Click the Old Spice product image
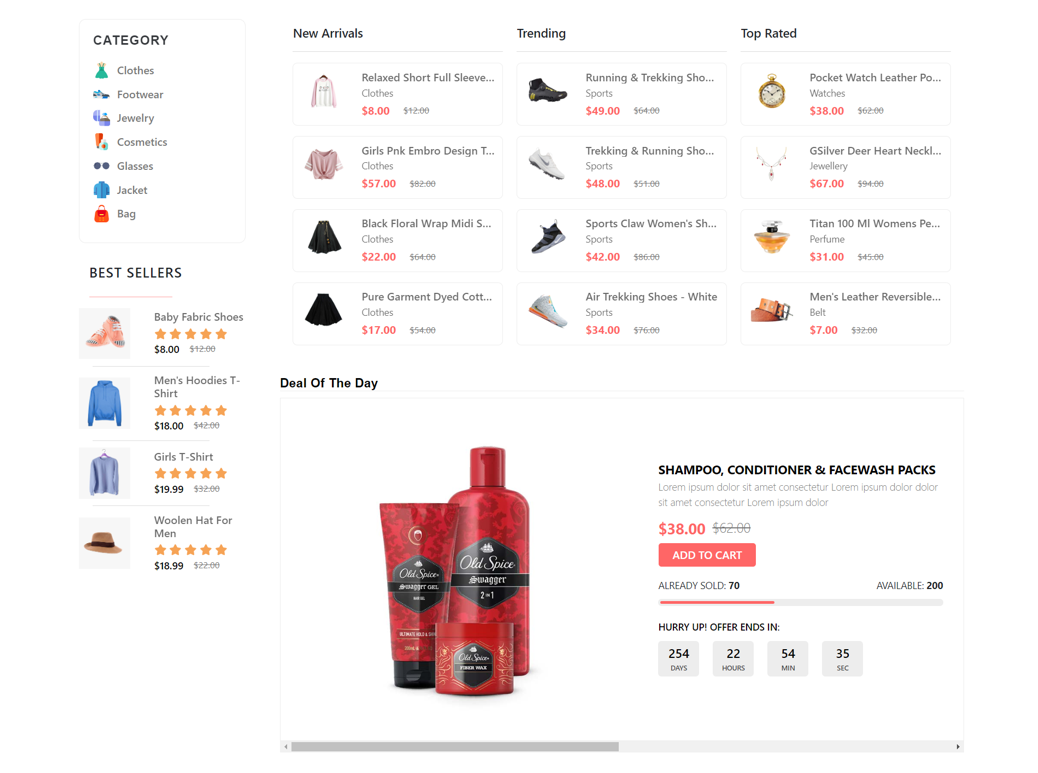1038x773 pixels. point(454,571)
